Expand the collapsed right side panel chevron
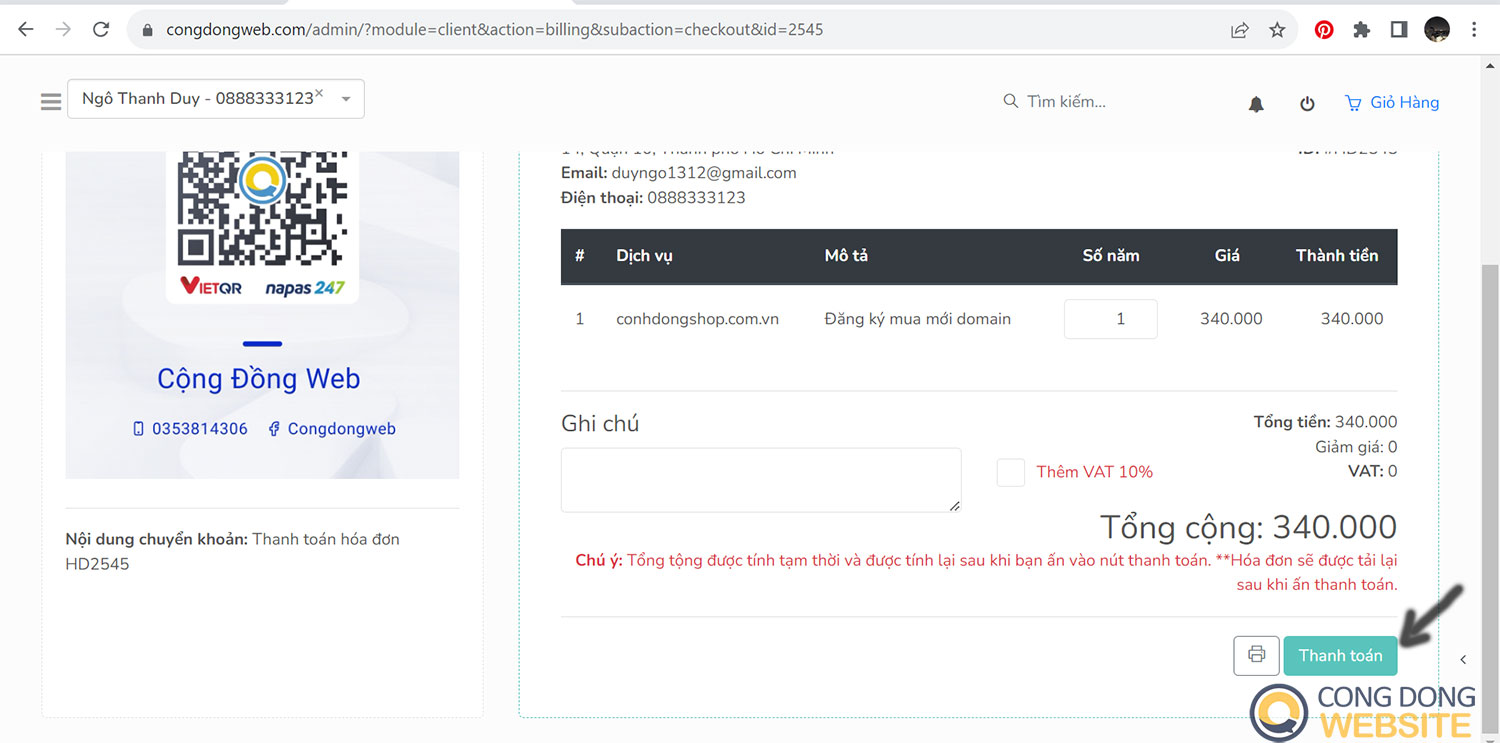Viewport: 1500px width, 743px height. click(x=1463, y=659)
